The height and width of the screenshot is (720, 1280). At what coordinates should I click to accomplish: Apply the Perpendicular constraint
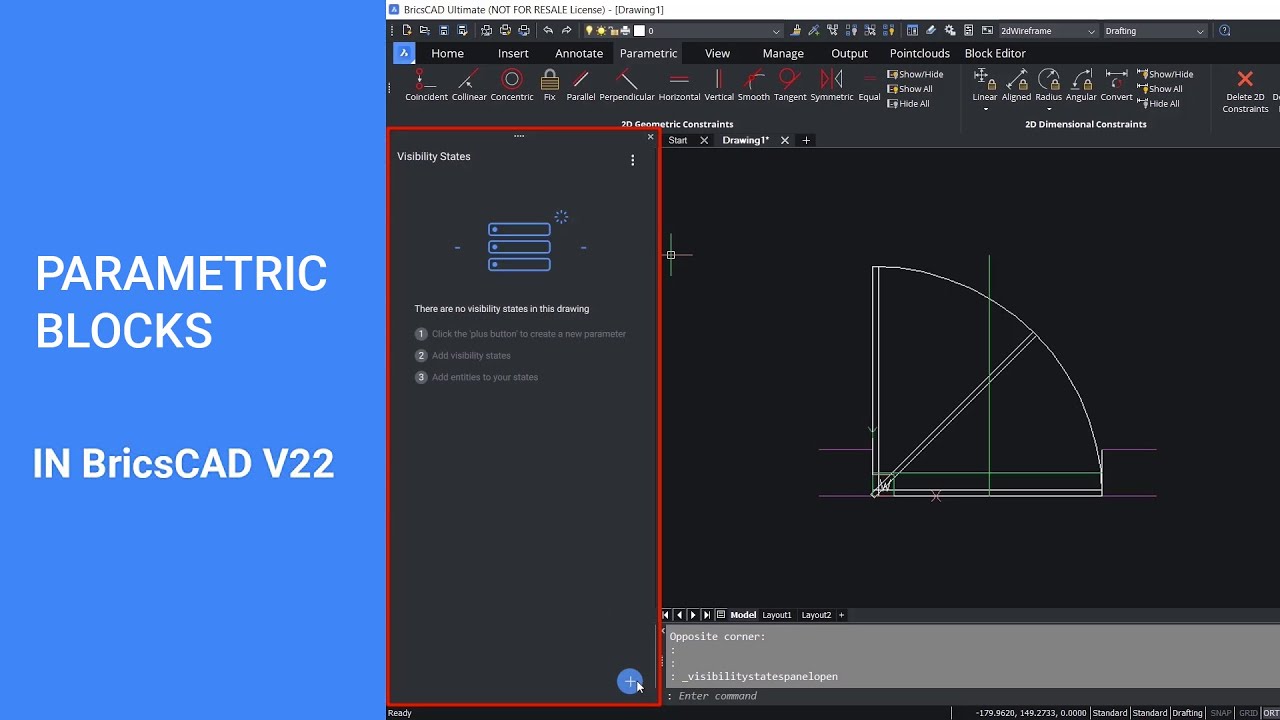click(x=627, y=85)
